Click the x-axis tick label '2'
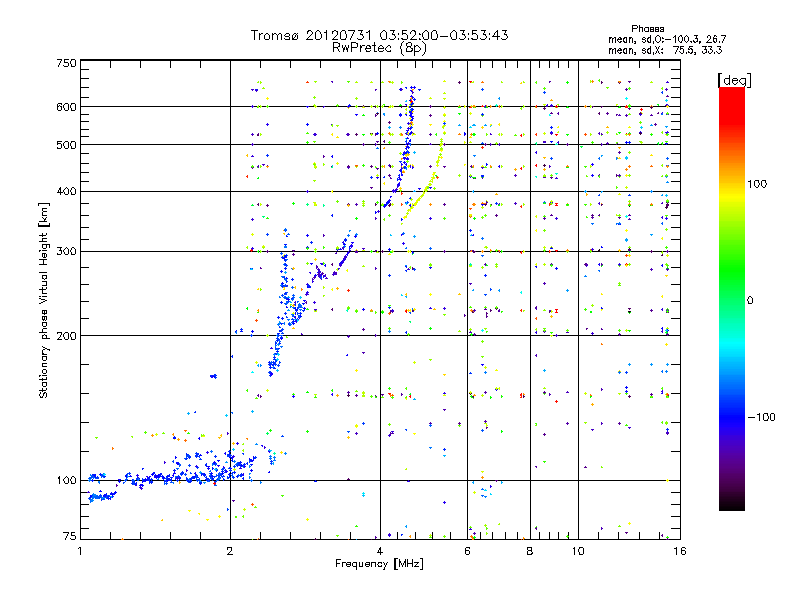The width and height of the screenshot is (800, 600). [x=230, y=551]
